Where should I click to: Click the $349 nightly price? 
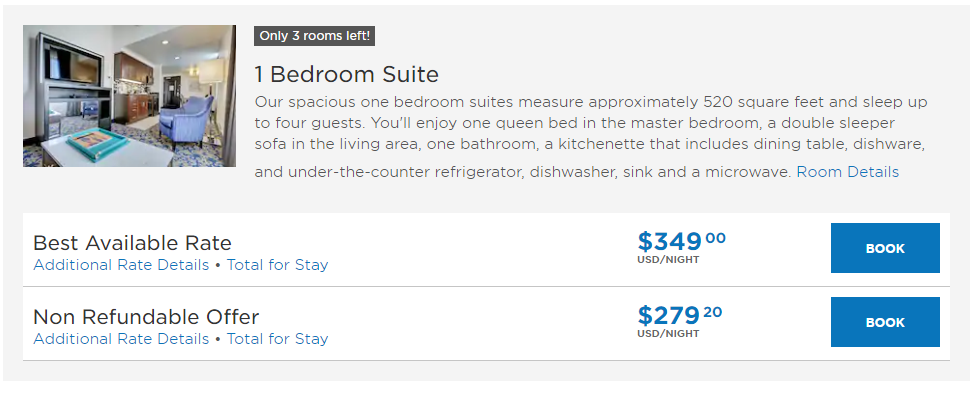681,241
